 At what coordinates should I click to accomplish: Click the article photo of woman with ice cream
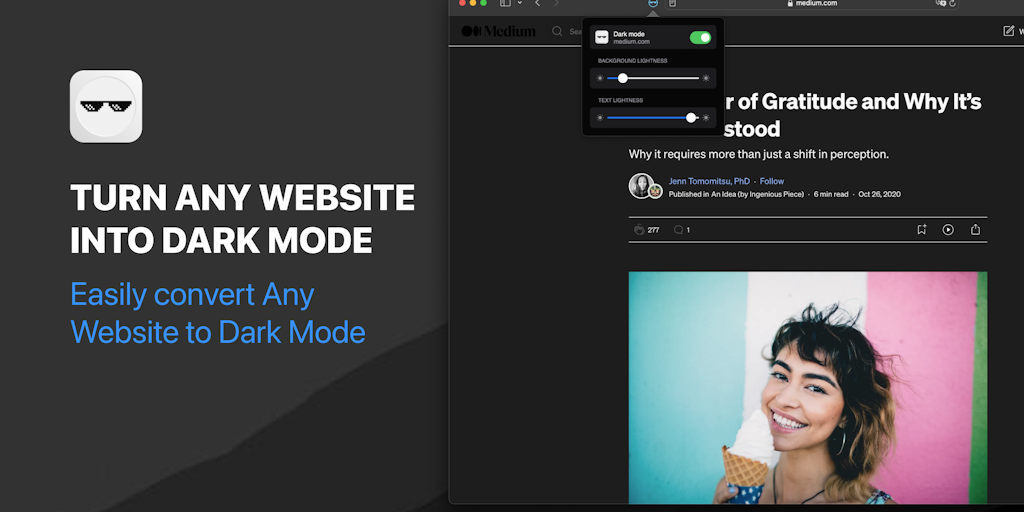(808, 388)
